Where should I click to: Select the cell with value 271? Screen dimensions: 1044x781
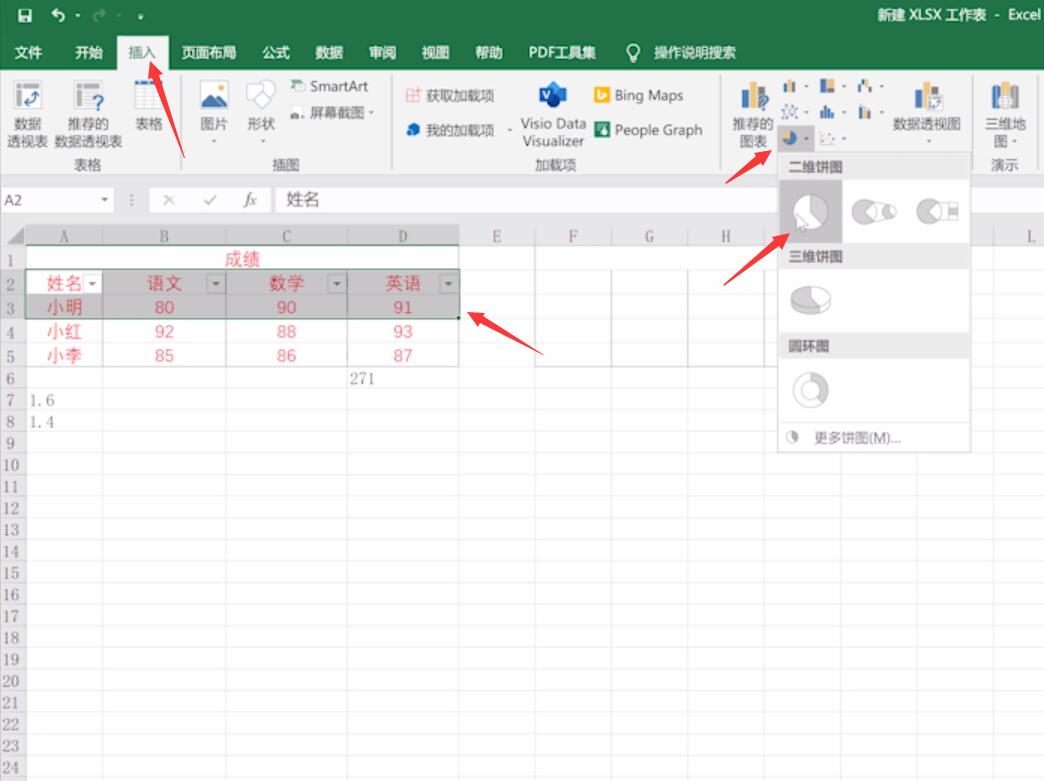coord(403,379)
